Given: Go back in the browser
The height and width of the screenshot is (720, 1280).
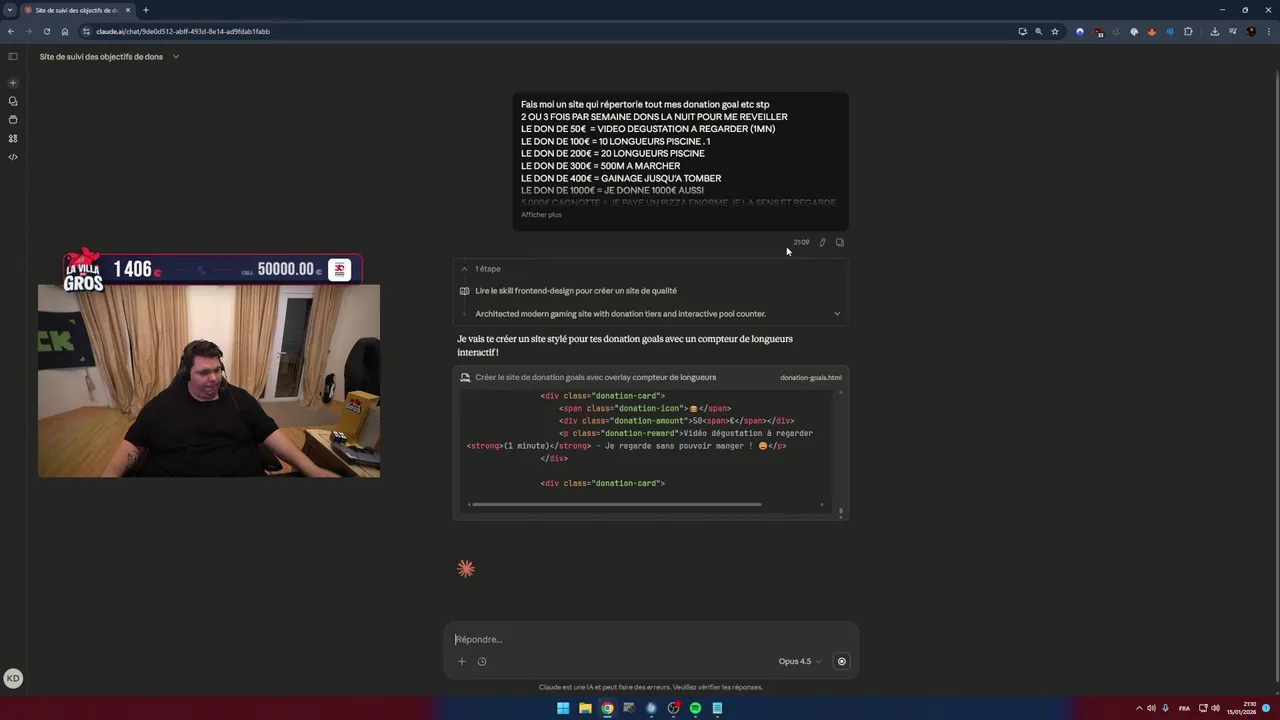Looking at the screenshot, I should coord(11,31).
